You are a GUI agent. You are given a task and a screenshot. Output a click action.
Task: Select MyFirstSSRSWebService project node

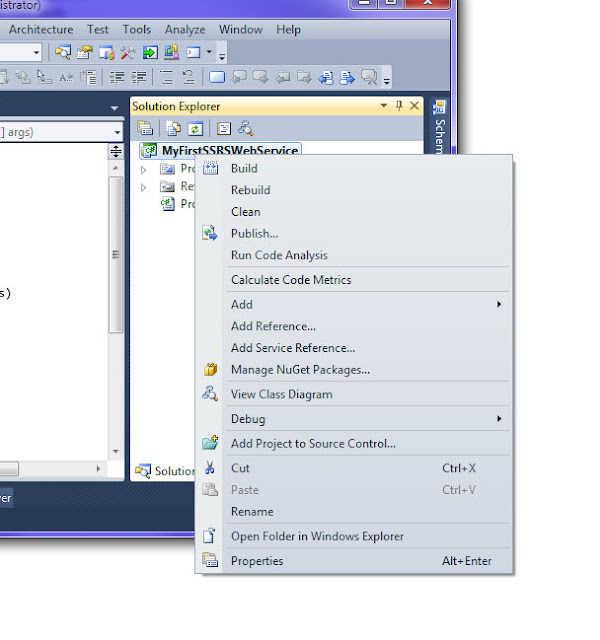tap(220, 149)
